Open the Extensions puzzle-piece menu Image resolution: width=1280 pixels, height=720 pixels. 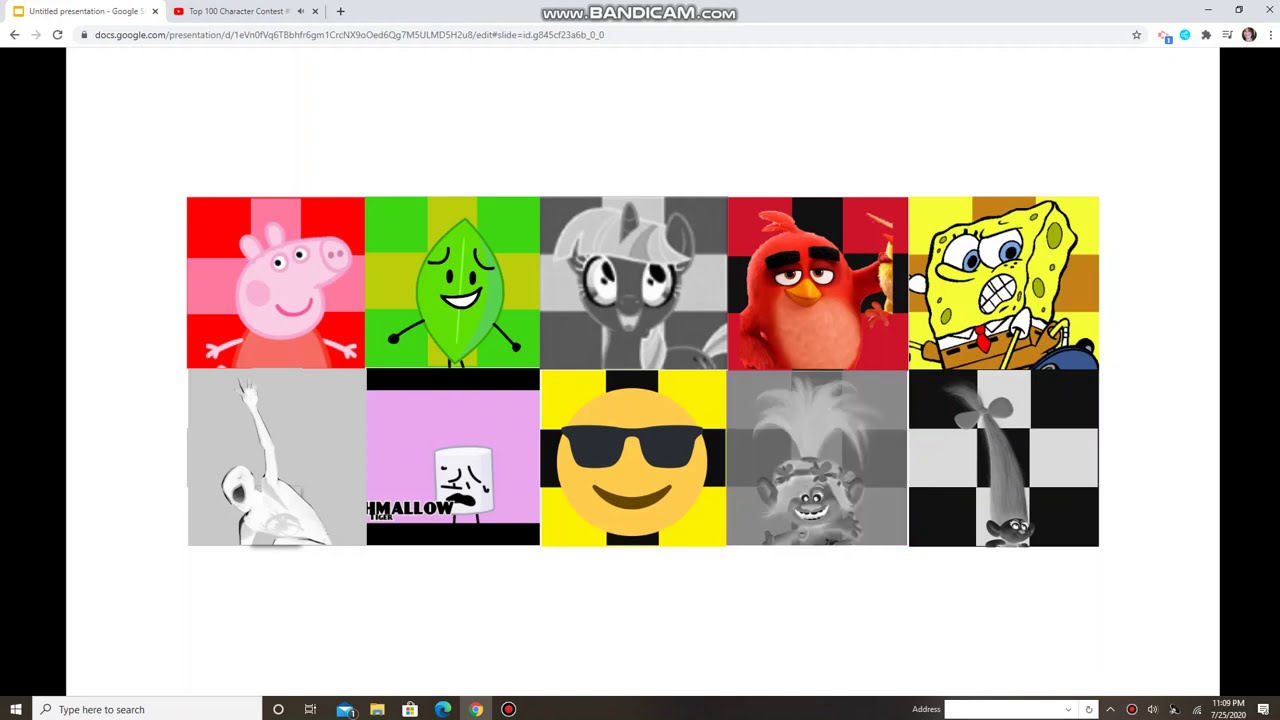click(x=1206, y=35)
